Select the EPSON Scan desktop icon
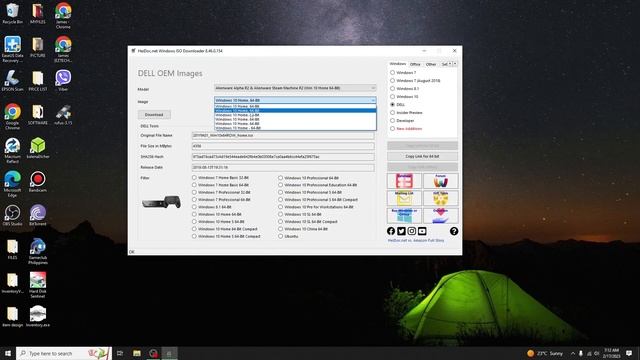Viewport: 640px width, 360px height. (12, 80)
